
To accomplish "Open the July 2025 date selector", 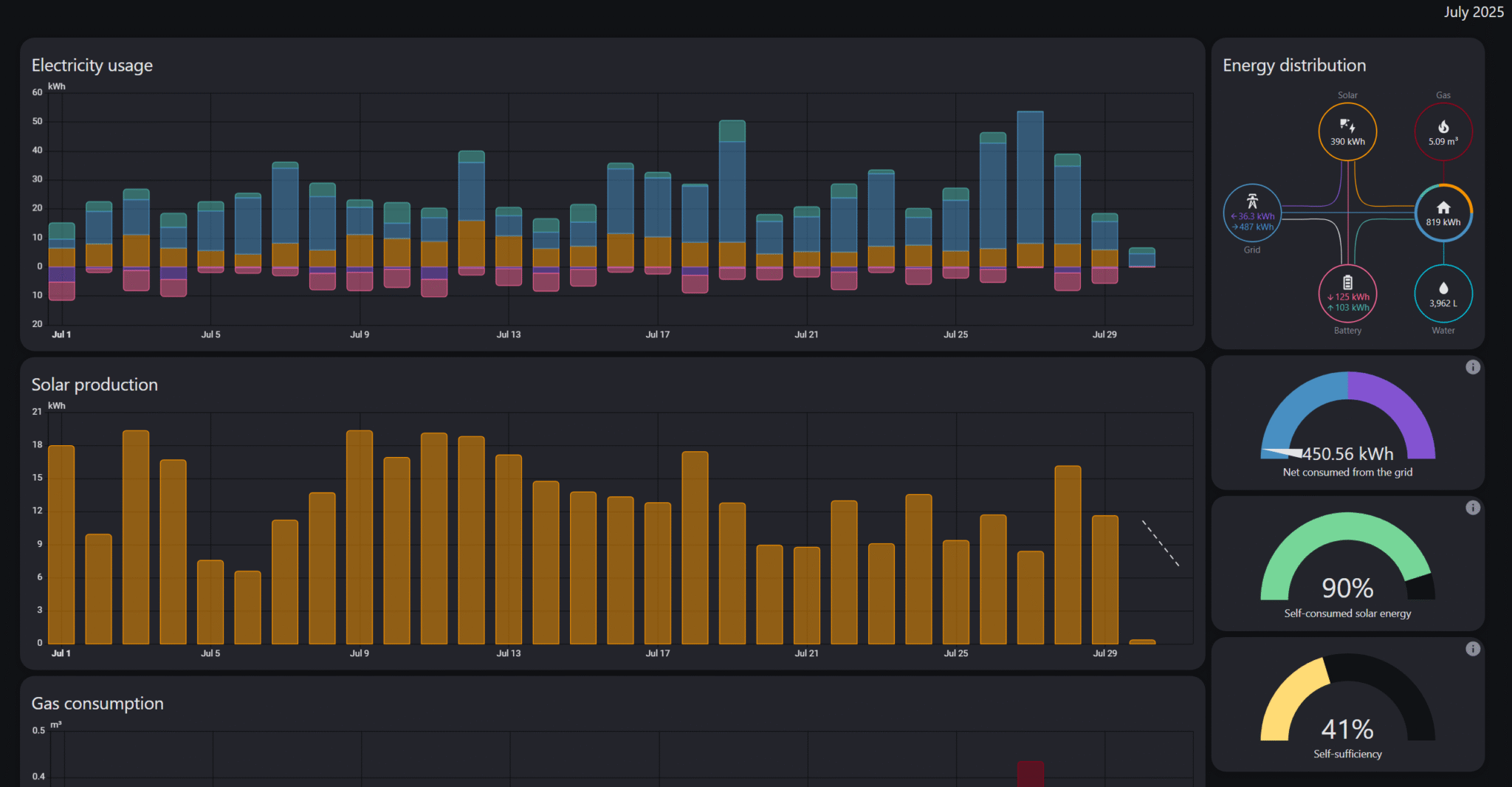I will pyautogui.click(x=1473, y=12).
